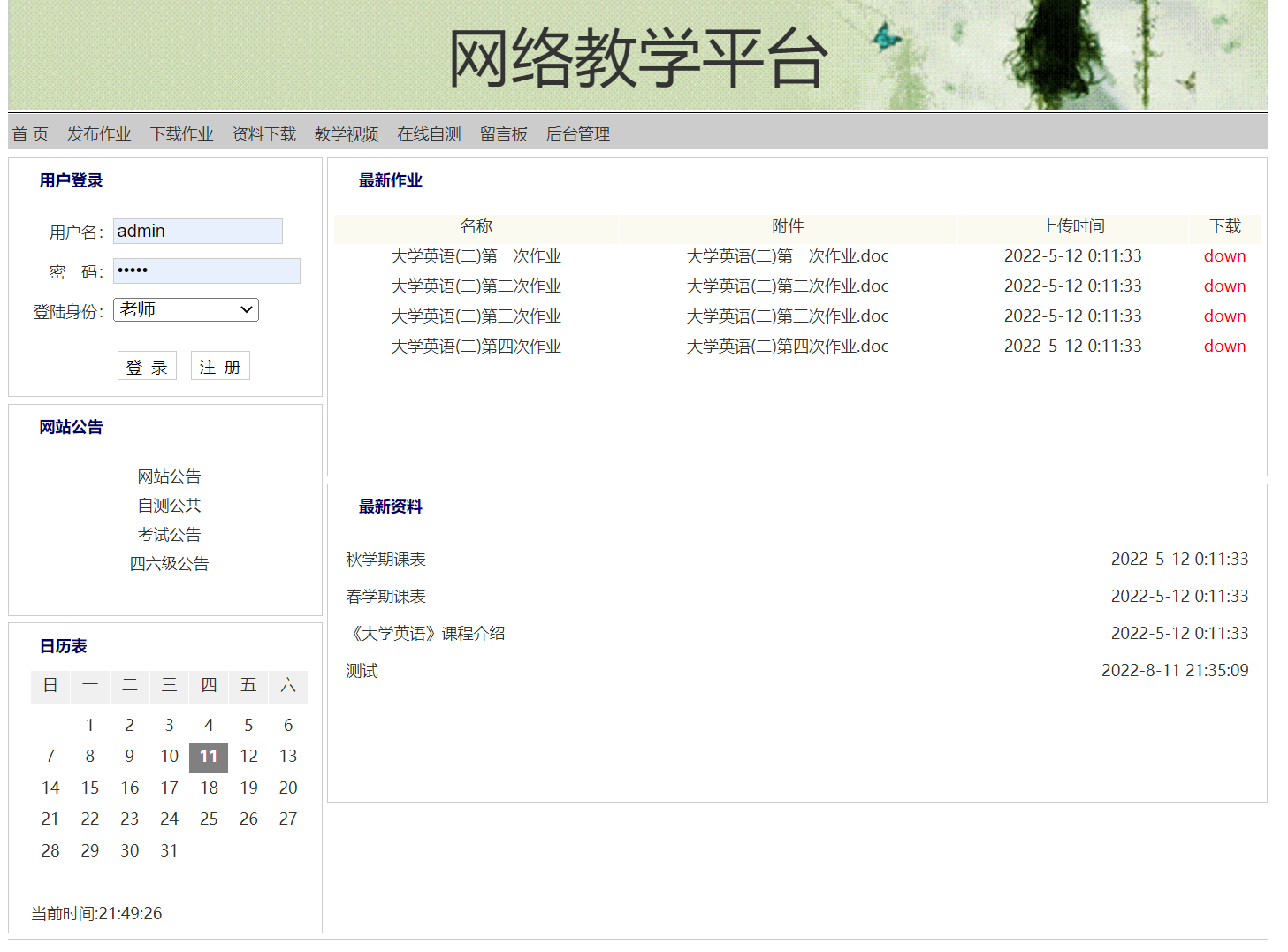Click the 用户名 input field
Image resolution: width=1288 pixels, height=952 pixels.
[x=197, y=231]
